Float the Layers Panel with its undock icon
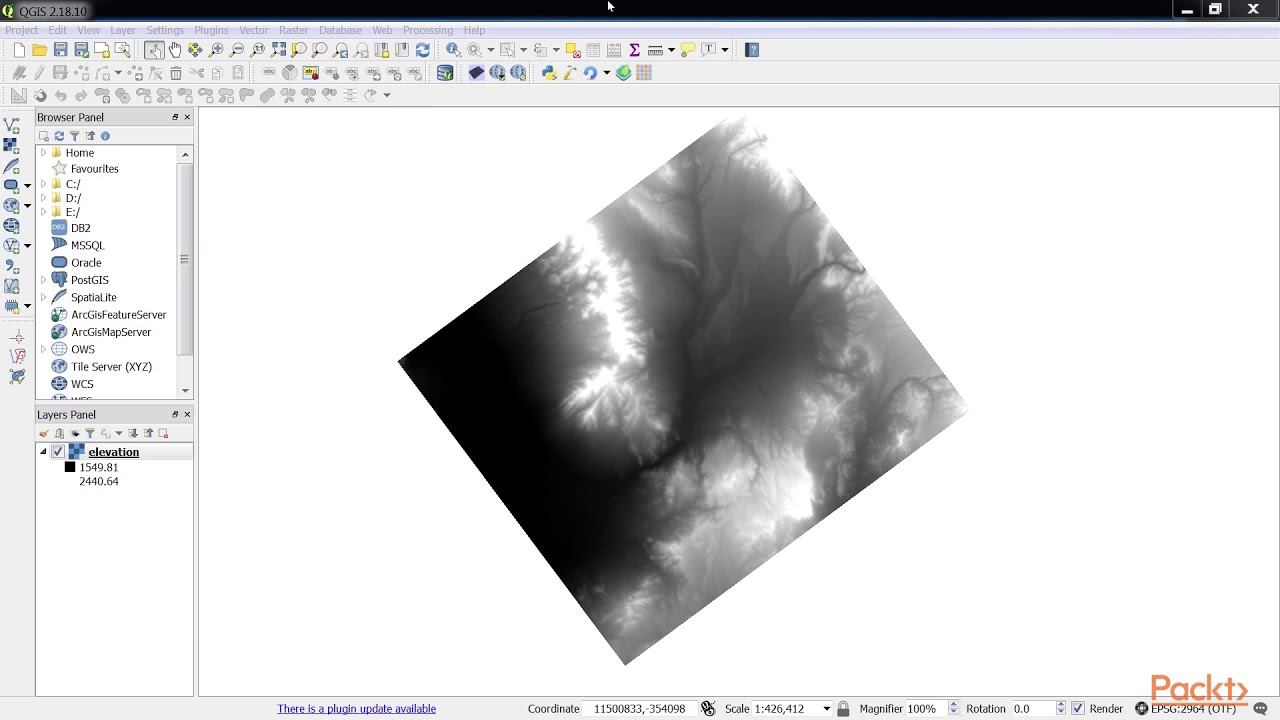 175,414
